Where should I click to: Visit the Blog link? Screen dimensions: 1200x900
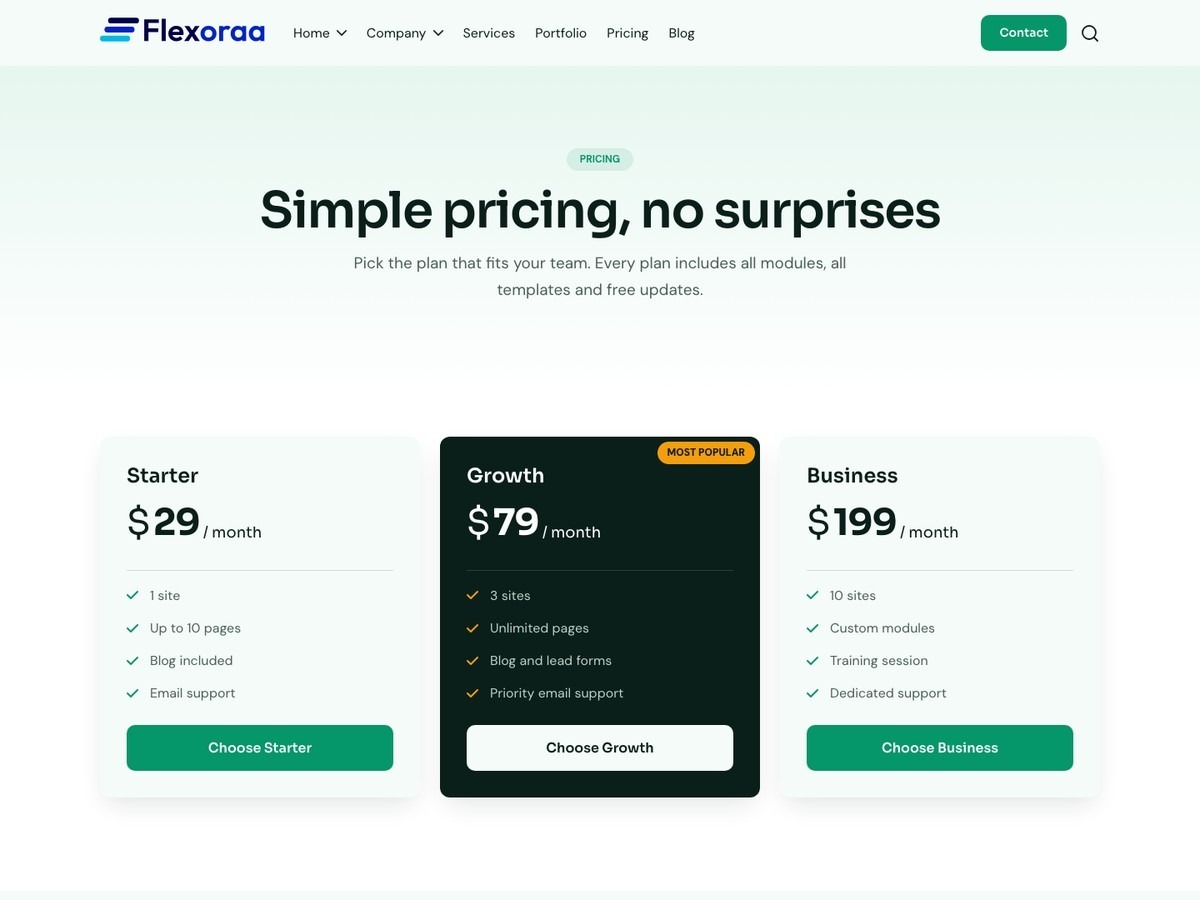(x=681, y=33)
